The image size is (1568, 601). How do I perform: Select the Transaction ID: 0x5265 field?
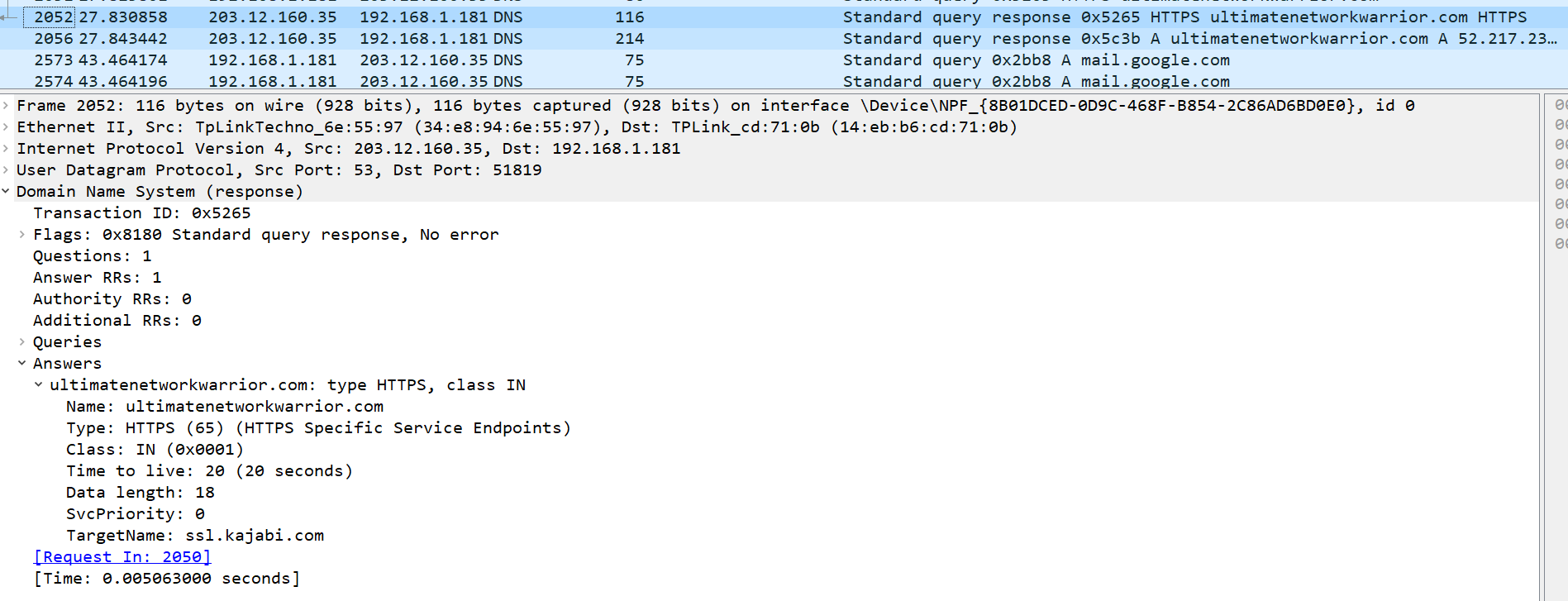pyautogui.click(x=141, y=213)
